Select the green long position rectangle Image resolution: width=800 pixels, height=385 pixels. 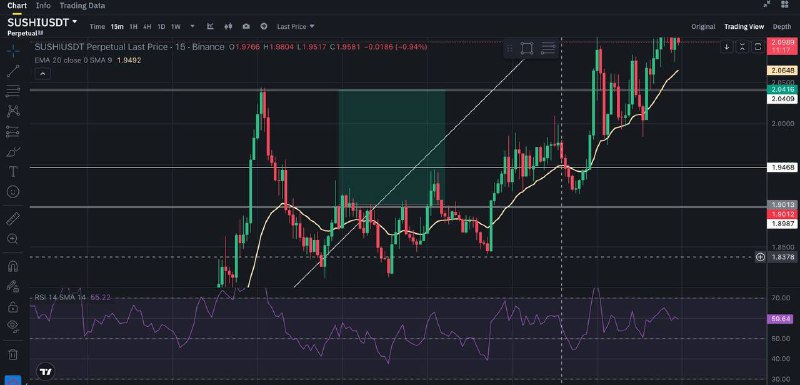tap(392, 148)
